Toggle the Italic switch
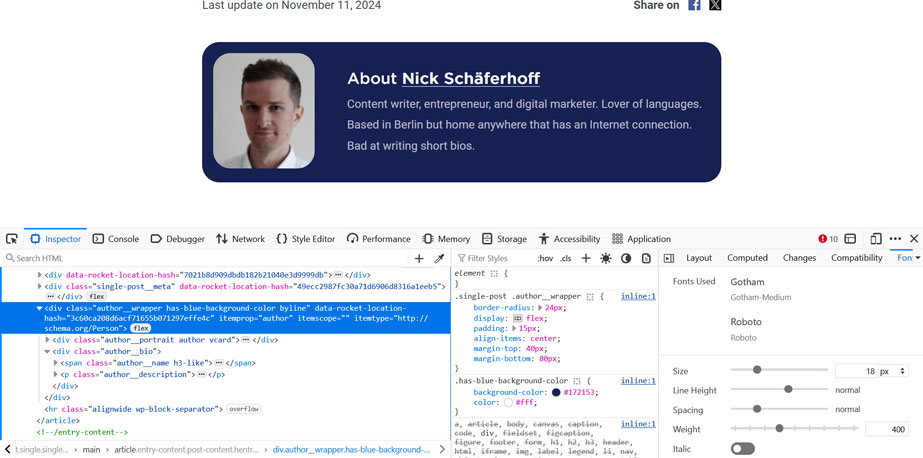Viewport: 923px width, 458px height. (742, 449)
